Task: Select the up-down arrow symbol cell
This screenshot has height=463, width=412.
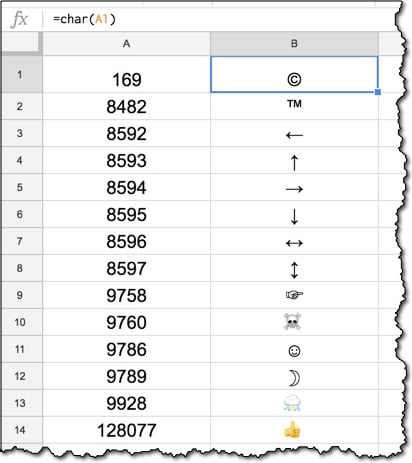Action: click(294, 268)
